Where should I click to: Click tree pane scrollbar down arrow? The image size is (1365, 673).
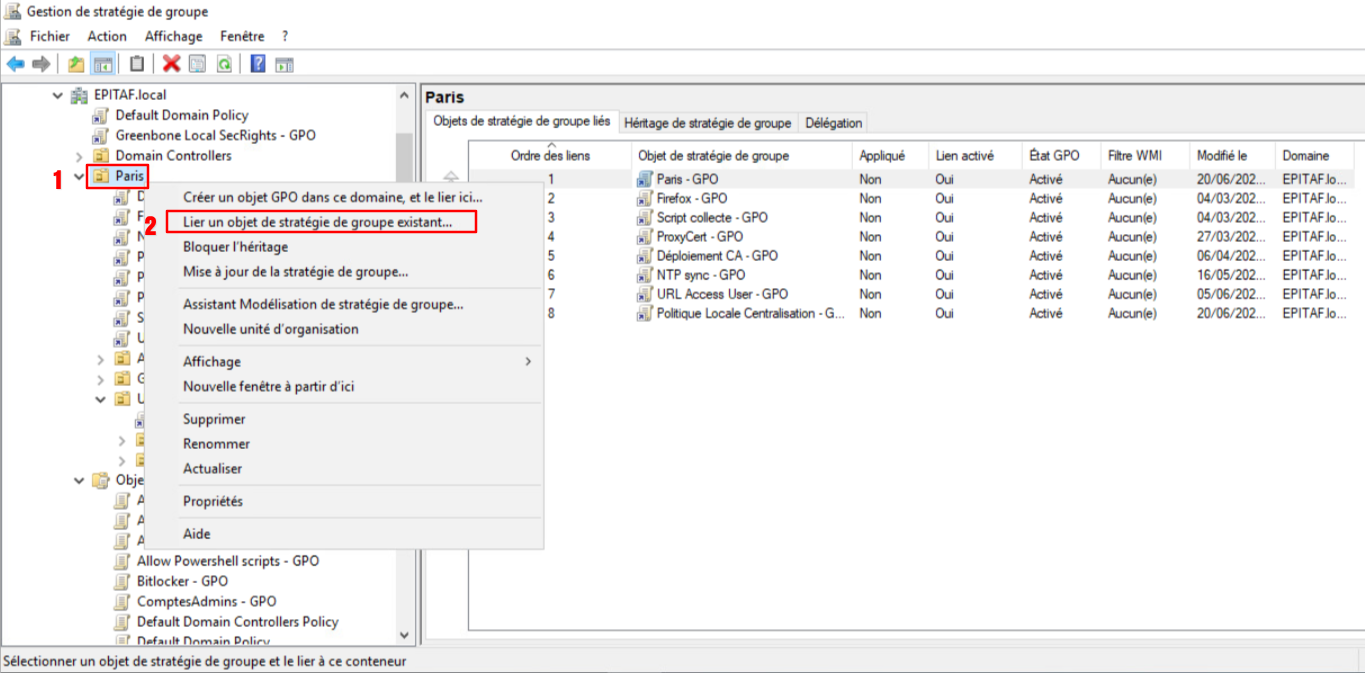(x=405, y=635)
